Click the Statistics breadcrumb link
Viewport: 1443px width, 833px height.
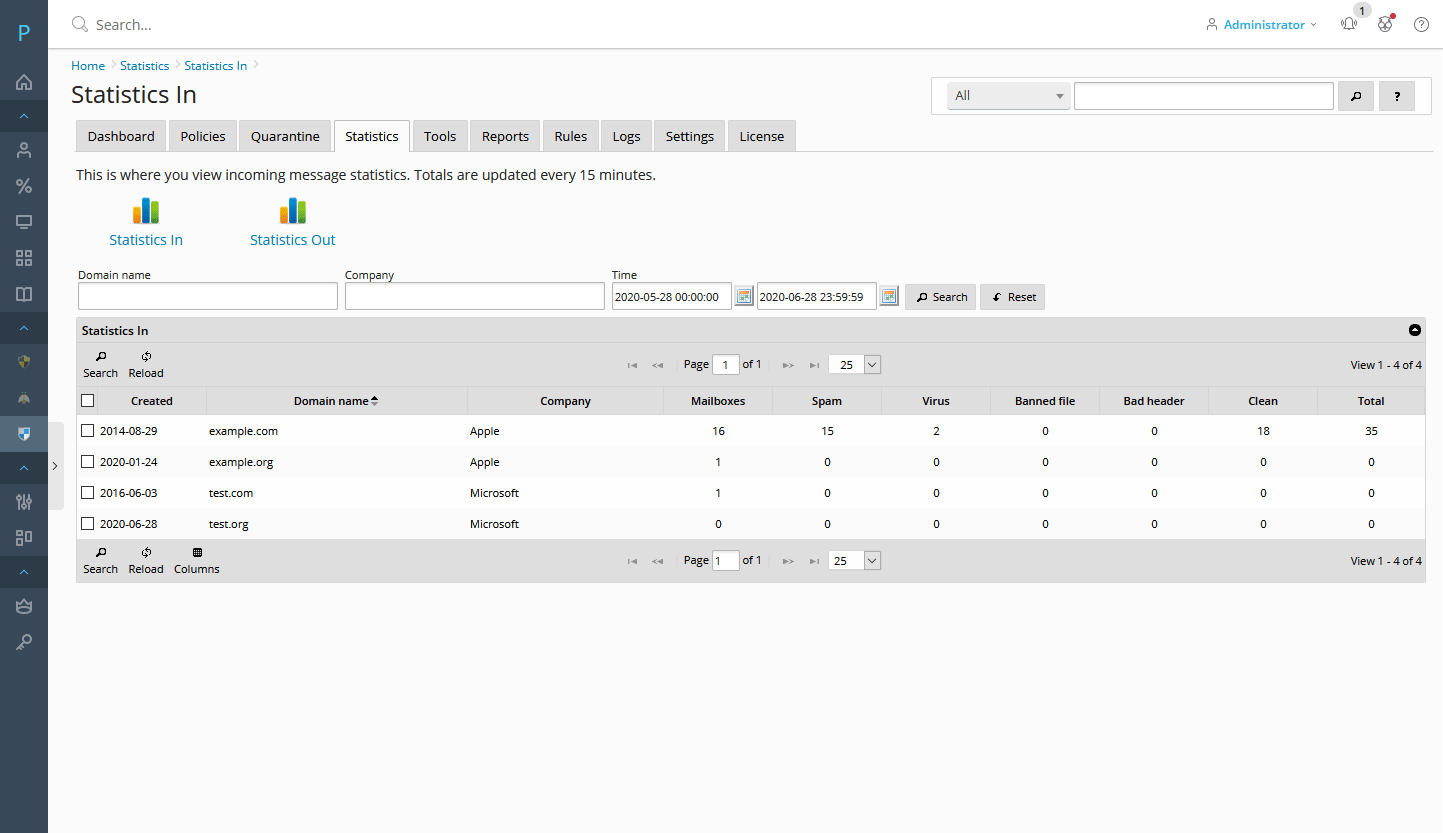coord(145,65)
